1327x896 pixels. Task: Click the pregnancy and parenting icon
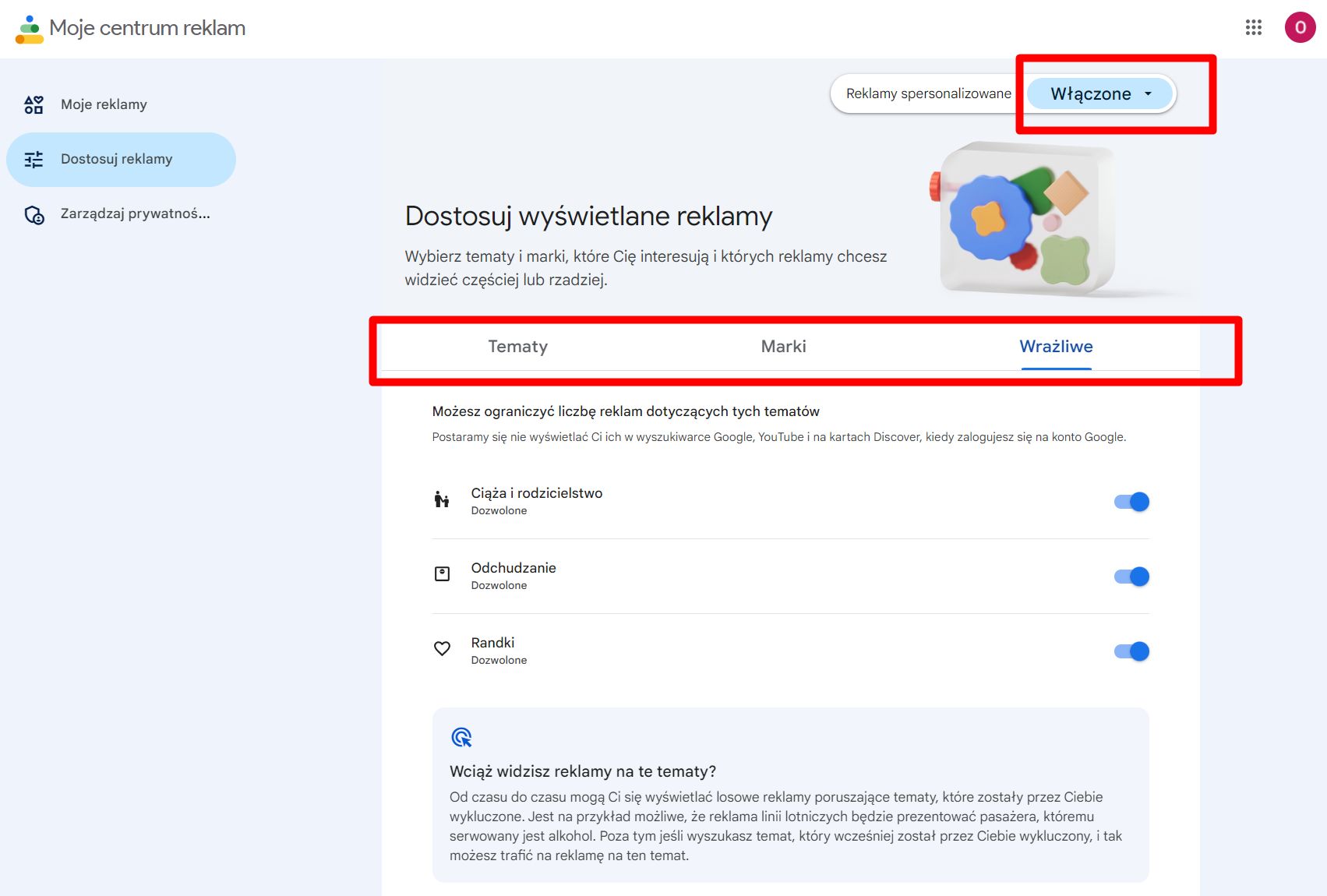(x=442, y=499)
